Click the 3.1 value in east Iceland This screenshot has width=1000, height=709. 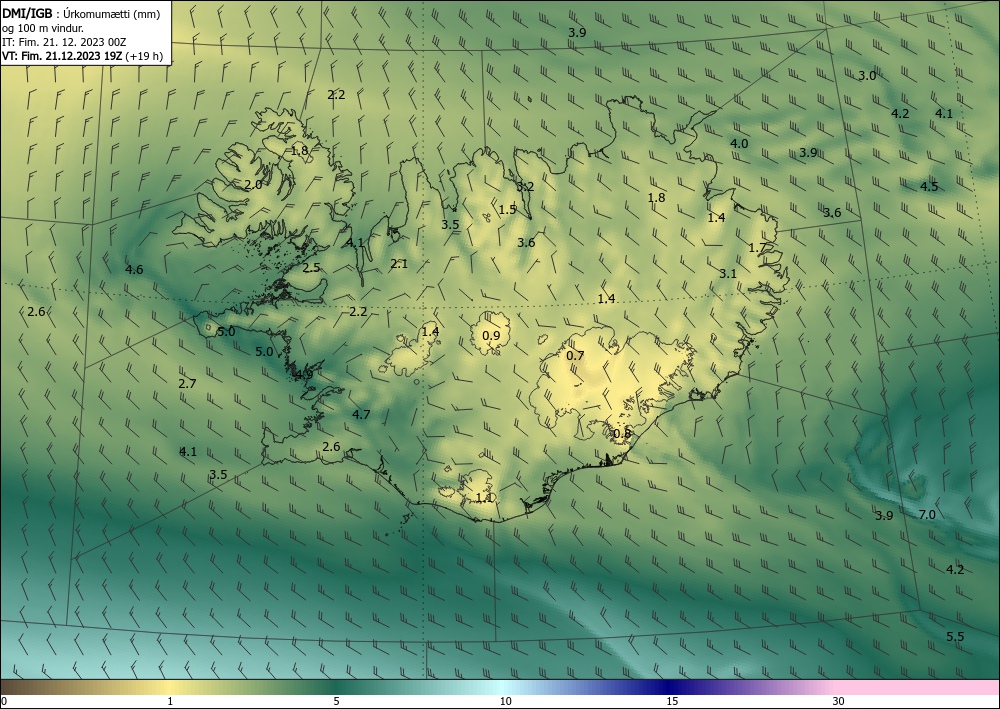728,274
